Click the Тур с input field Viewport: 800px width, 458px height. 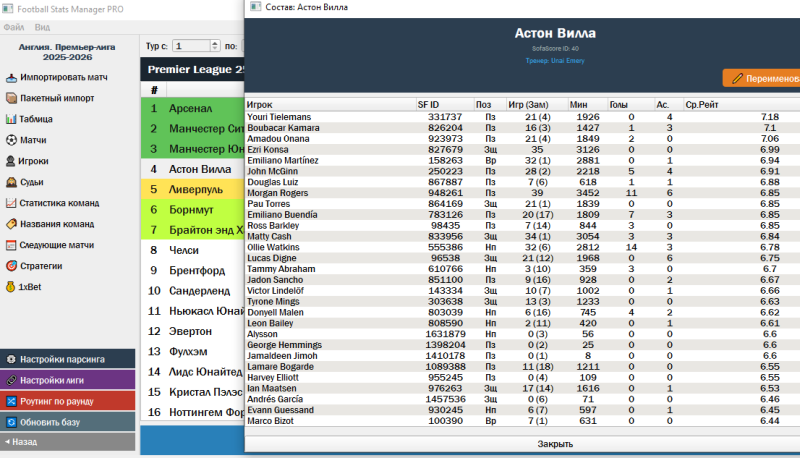(191, 46)
